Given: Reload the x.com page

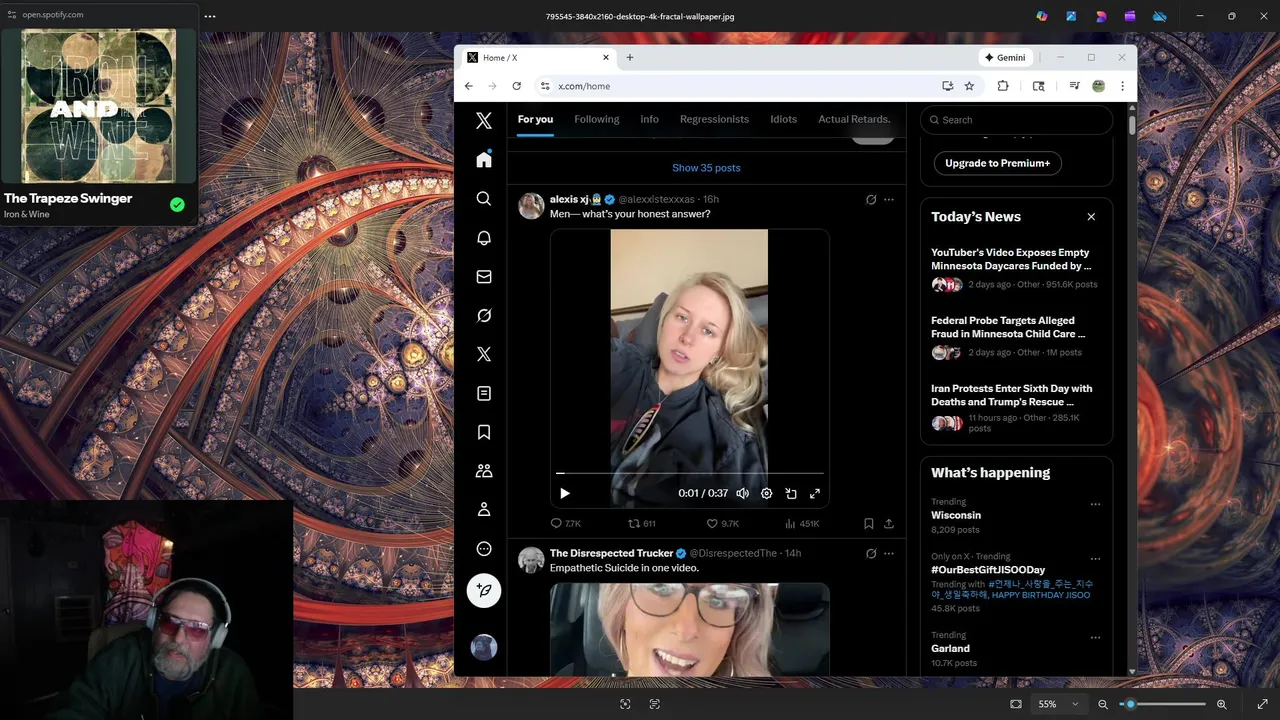Looking at the screenshot, I should 516,86.
